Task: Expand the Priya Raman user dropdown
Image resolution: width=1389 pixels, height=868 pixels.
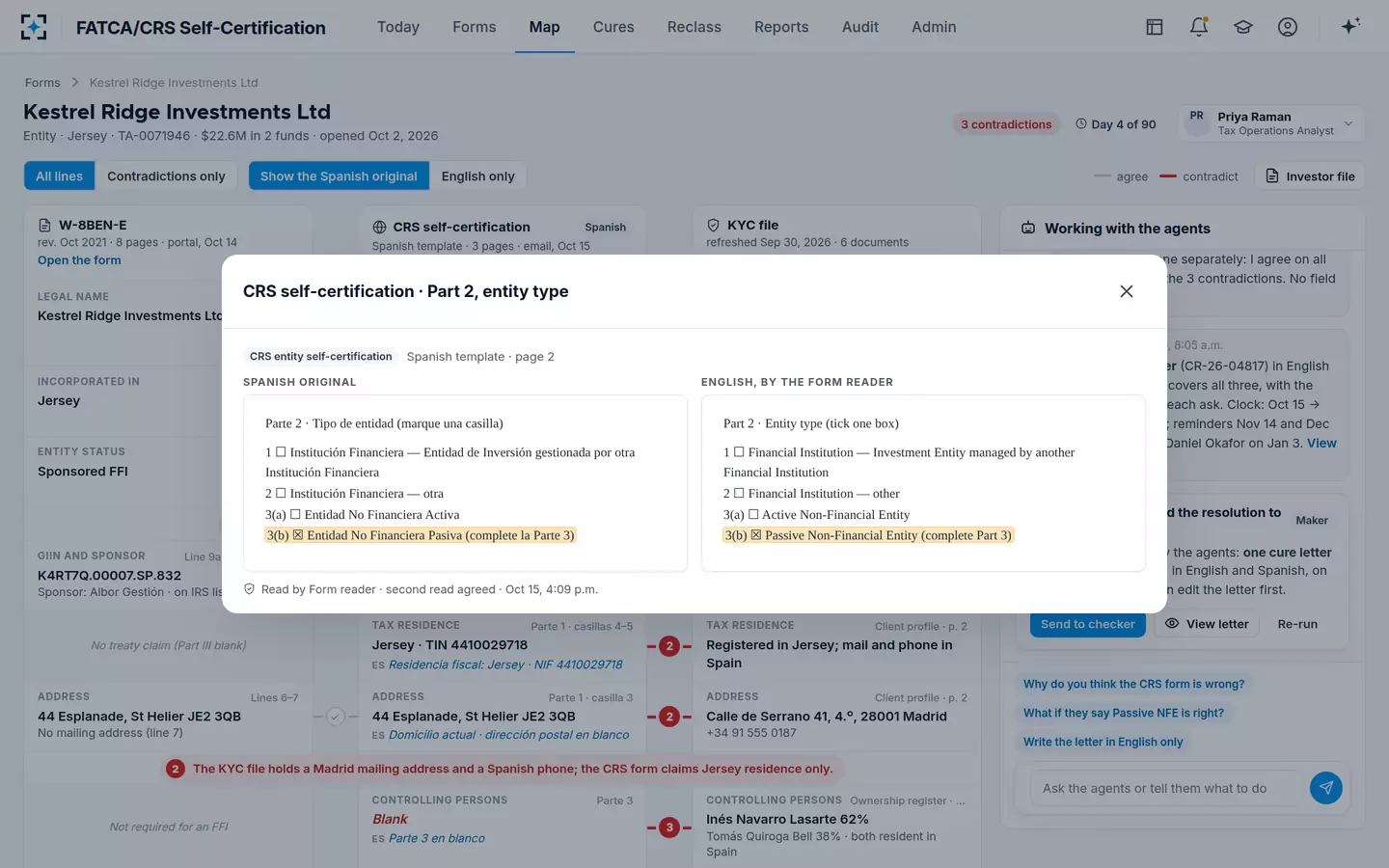Action: (x=1270, y=123)
